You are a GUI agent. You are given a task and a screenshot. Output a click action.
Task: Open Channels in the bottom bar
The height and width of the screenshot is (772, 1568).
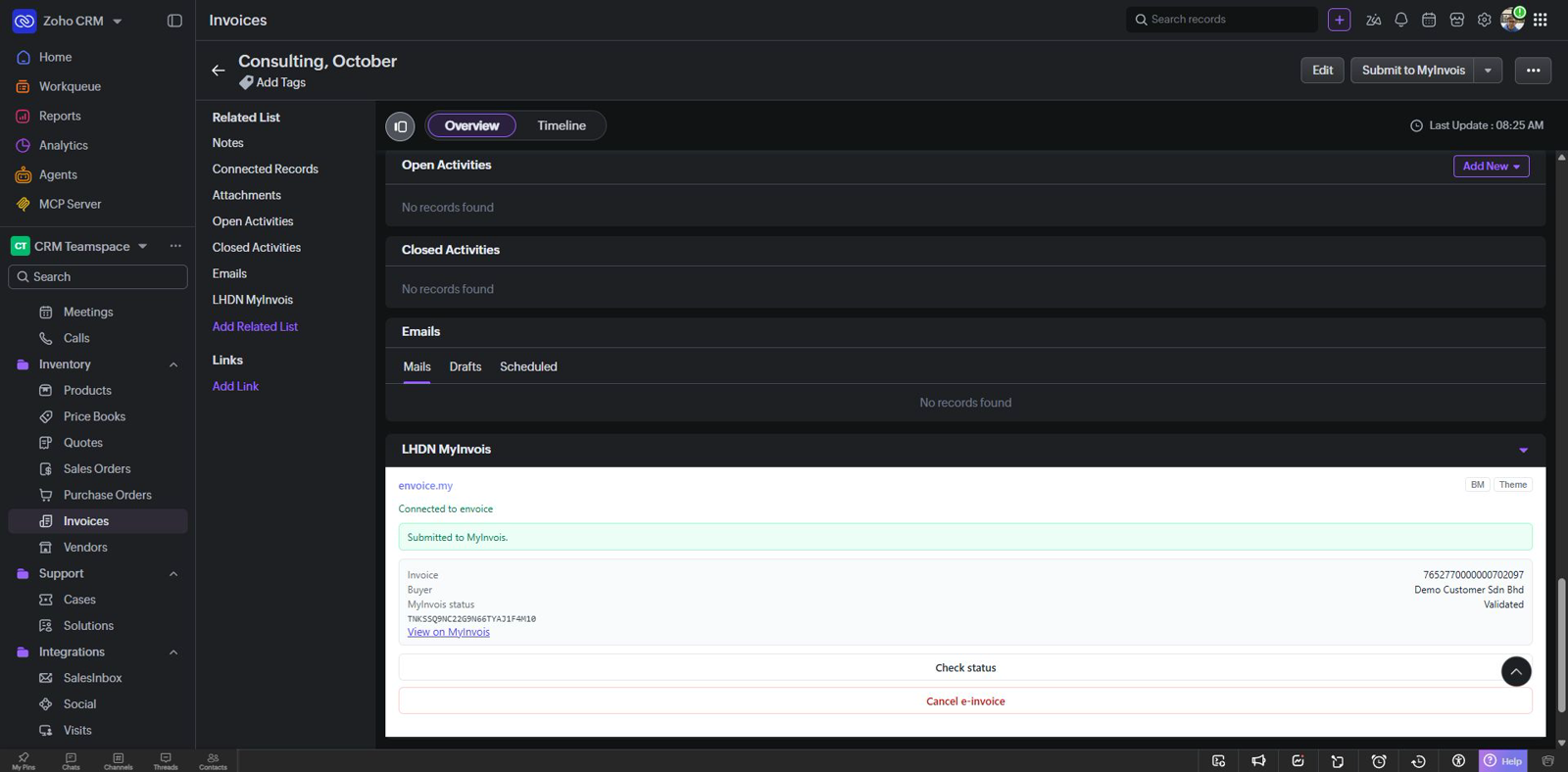tap(118, 761)
